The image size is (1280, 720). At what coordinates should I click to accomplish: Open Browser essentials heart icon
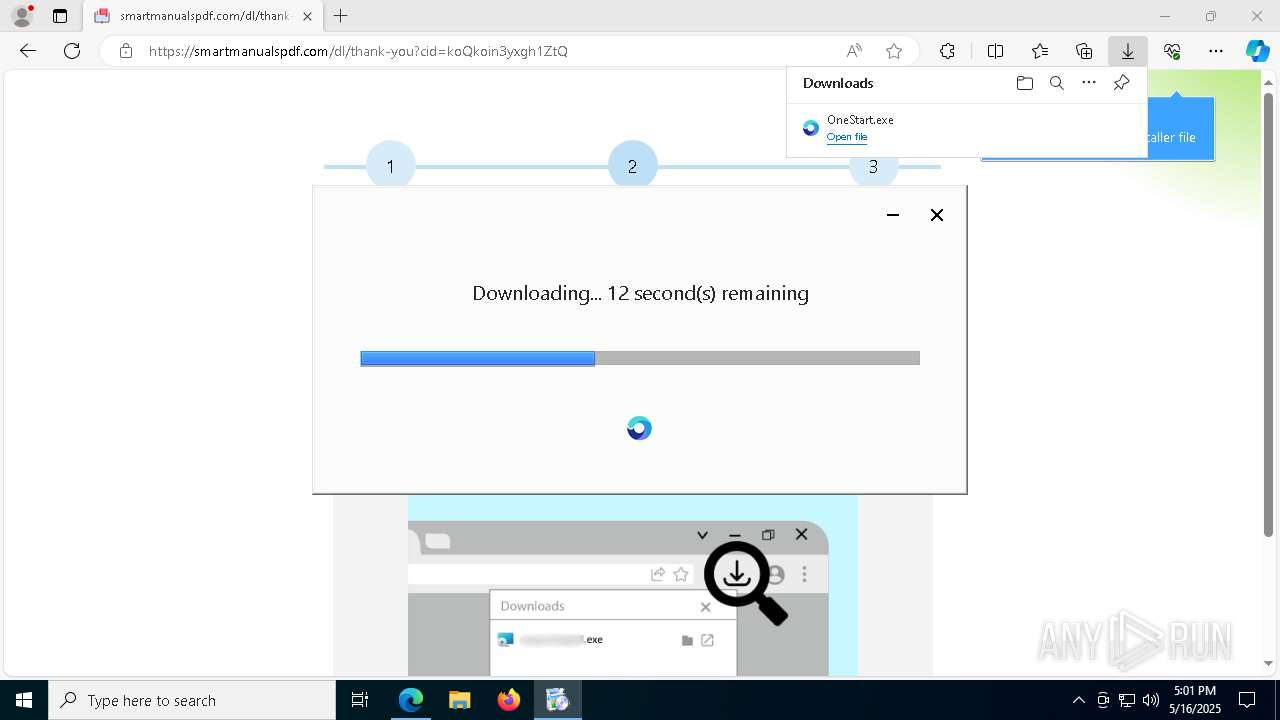[x=1172, y=51]
